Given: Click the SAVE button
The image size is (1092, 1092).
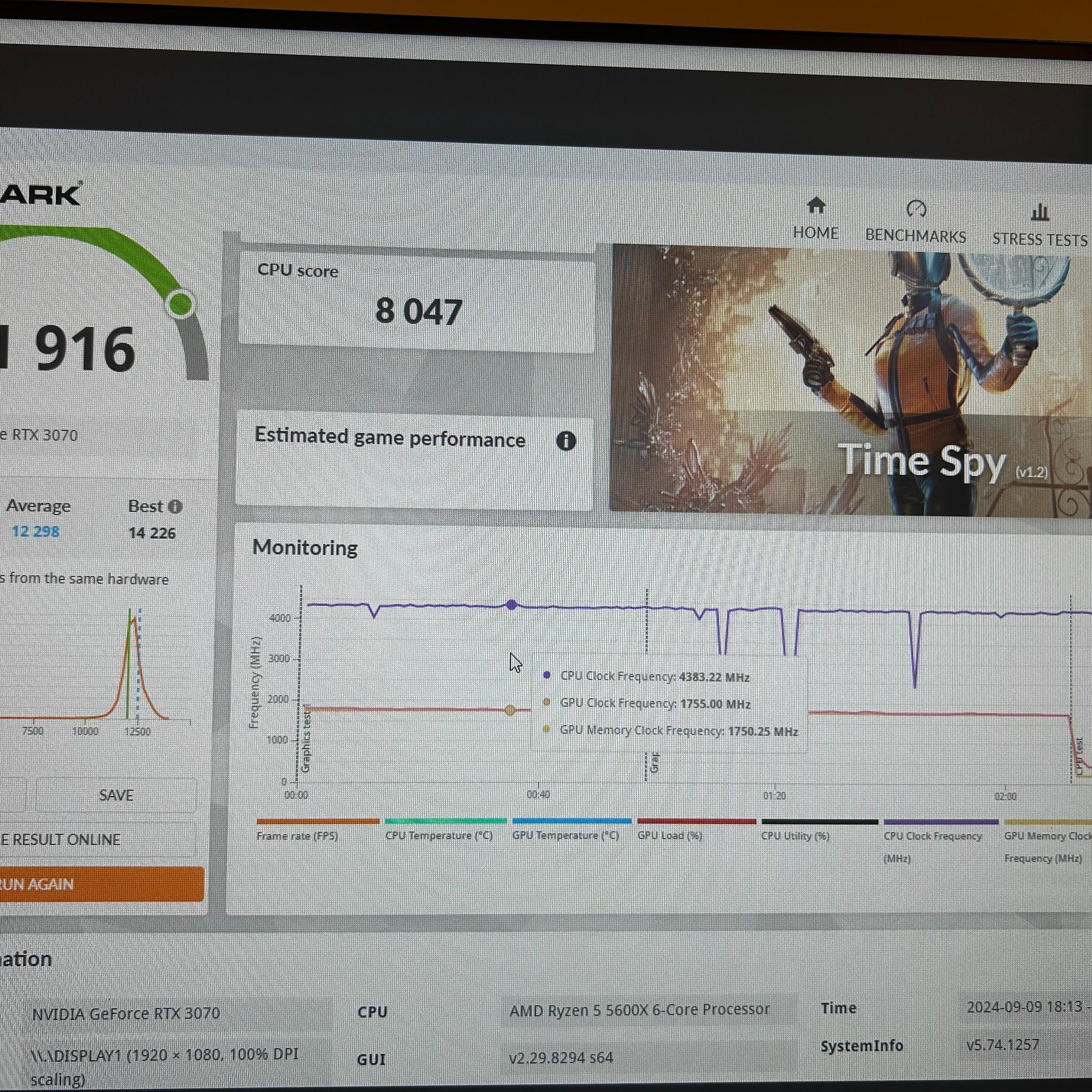Looking at the screenshot, I should (116, 795).
